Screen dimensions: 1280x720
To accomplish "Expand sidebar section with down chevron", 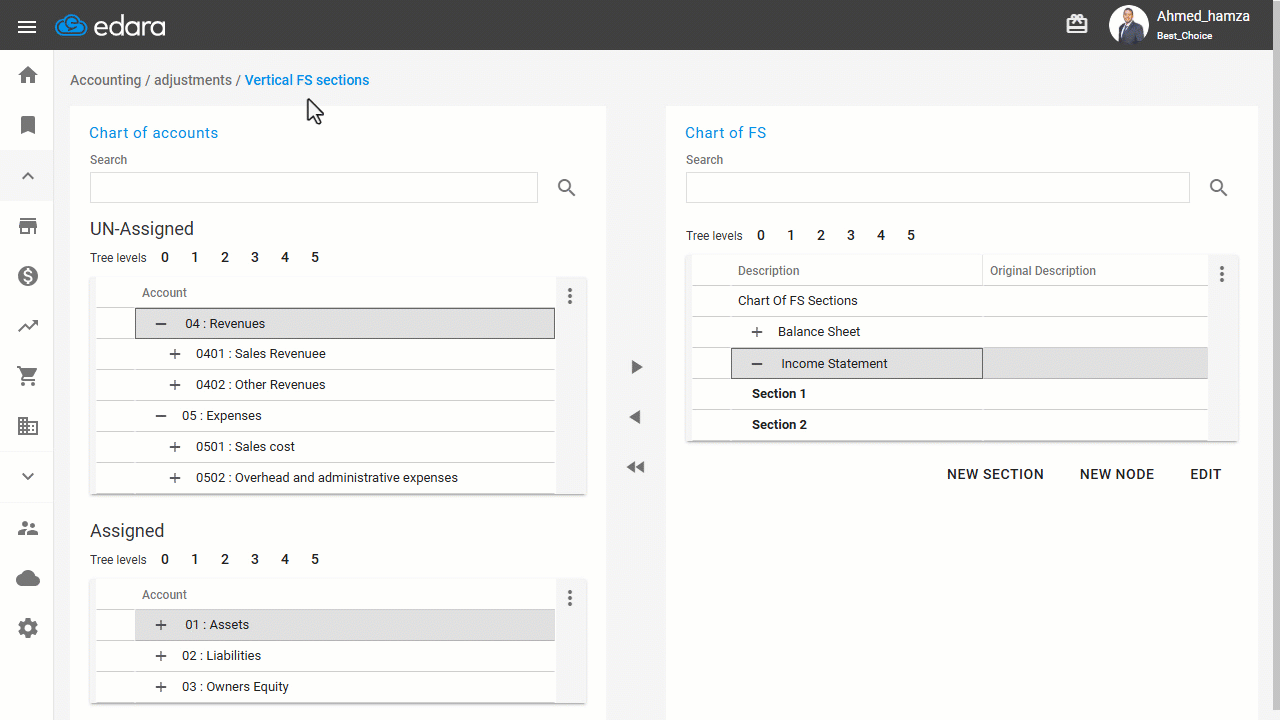I will pos(28,476).
